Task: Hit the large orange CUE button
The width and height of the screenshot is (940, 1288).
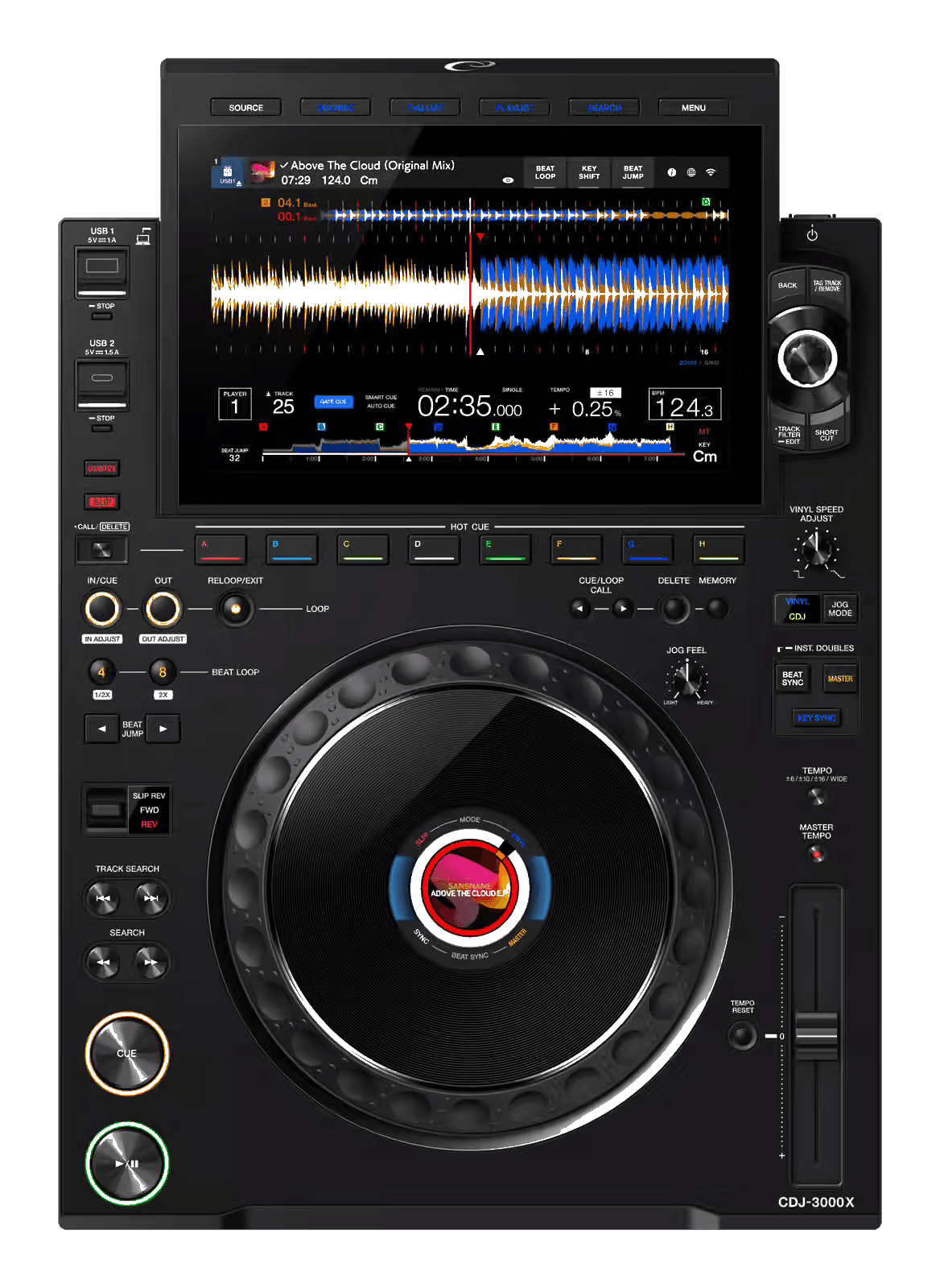Action: [x=127, y=1053]
